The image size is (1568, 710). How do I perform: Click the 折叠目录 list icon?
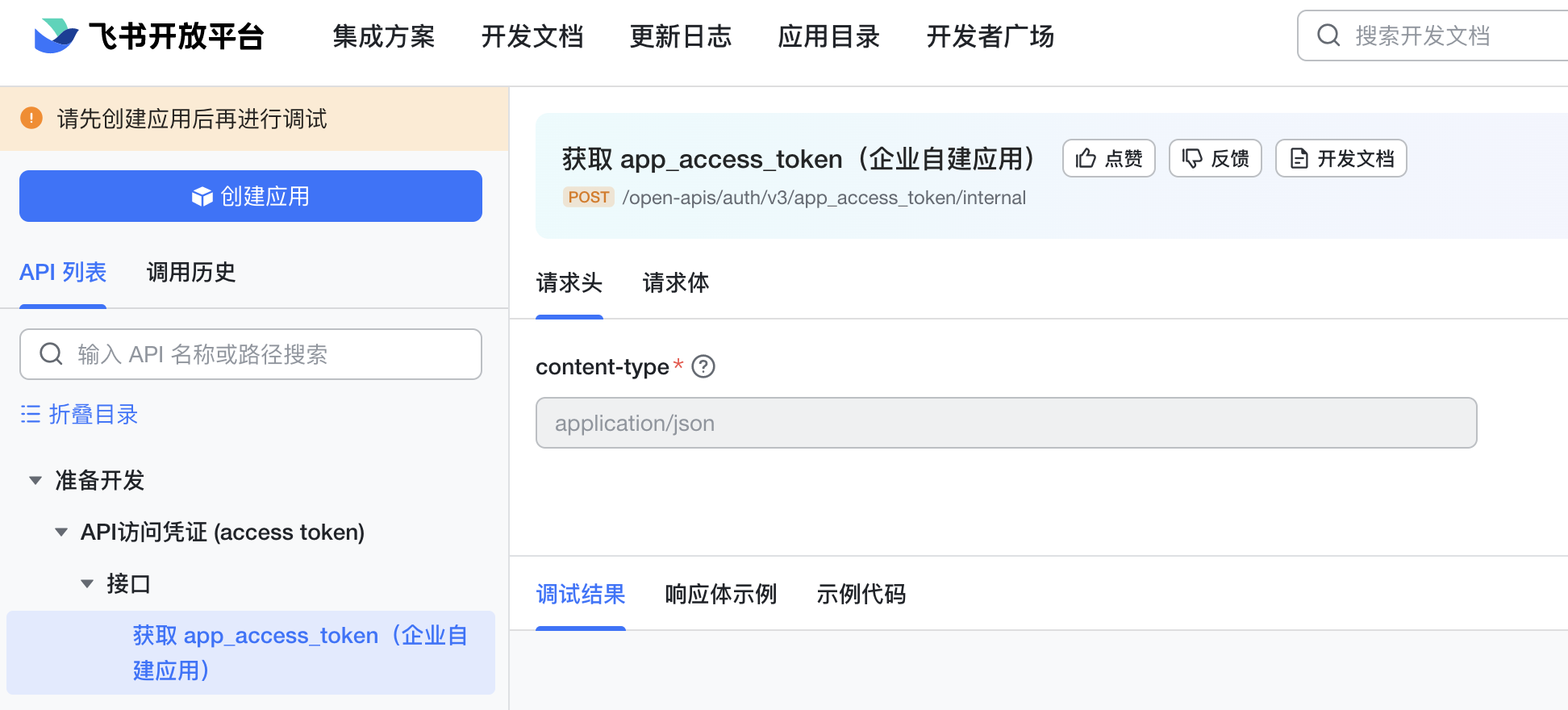pyautogui.click(x=31, y=415)
